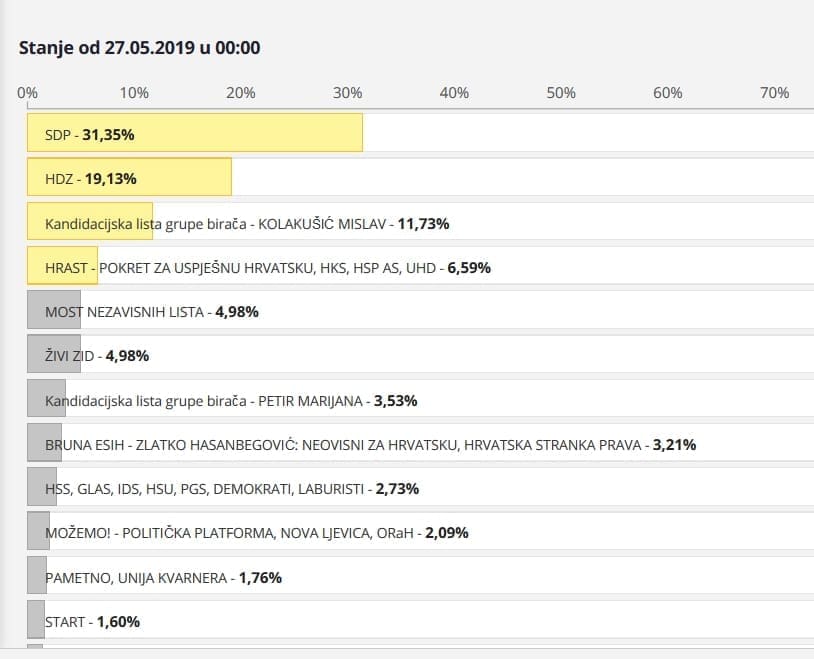
Task: Select the 40% axis tick label
Action: 454,93
